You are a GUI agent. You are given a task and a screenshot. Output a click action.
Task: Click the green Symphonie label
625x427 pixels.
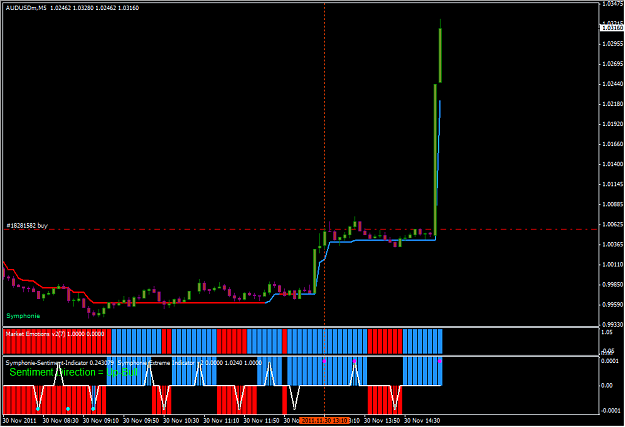(x=23, y=316)
